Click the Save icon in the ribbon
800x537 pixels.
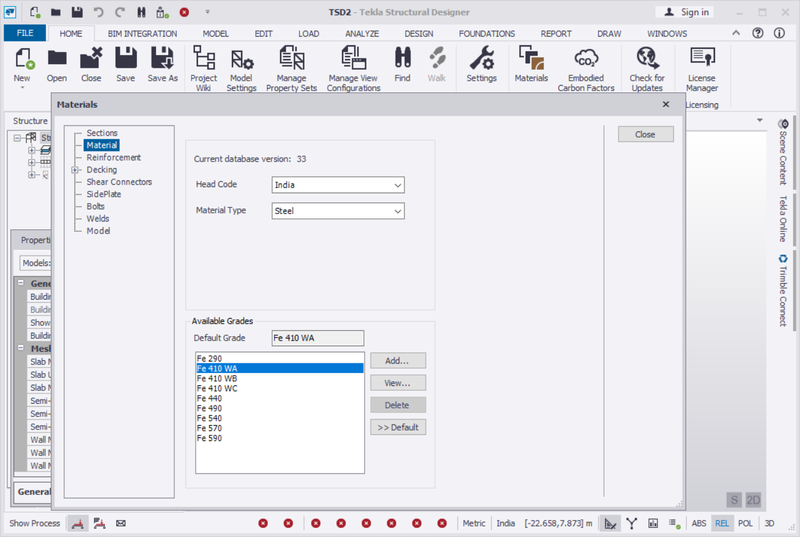(126, 58)
